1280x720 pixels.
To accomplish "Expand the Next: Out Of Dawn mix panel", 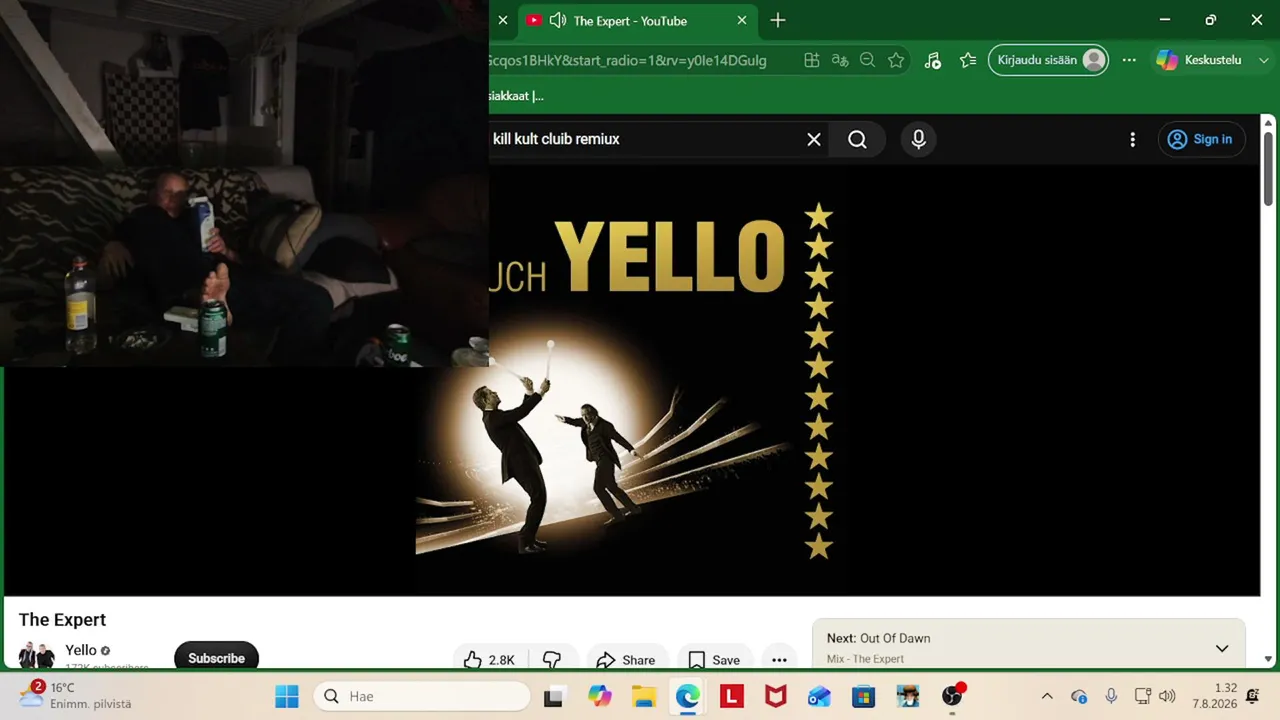I will coord(1222,648).
